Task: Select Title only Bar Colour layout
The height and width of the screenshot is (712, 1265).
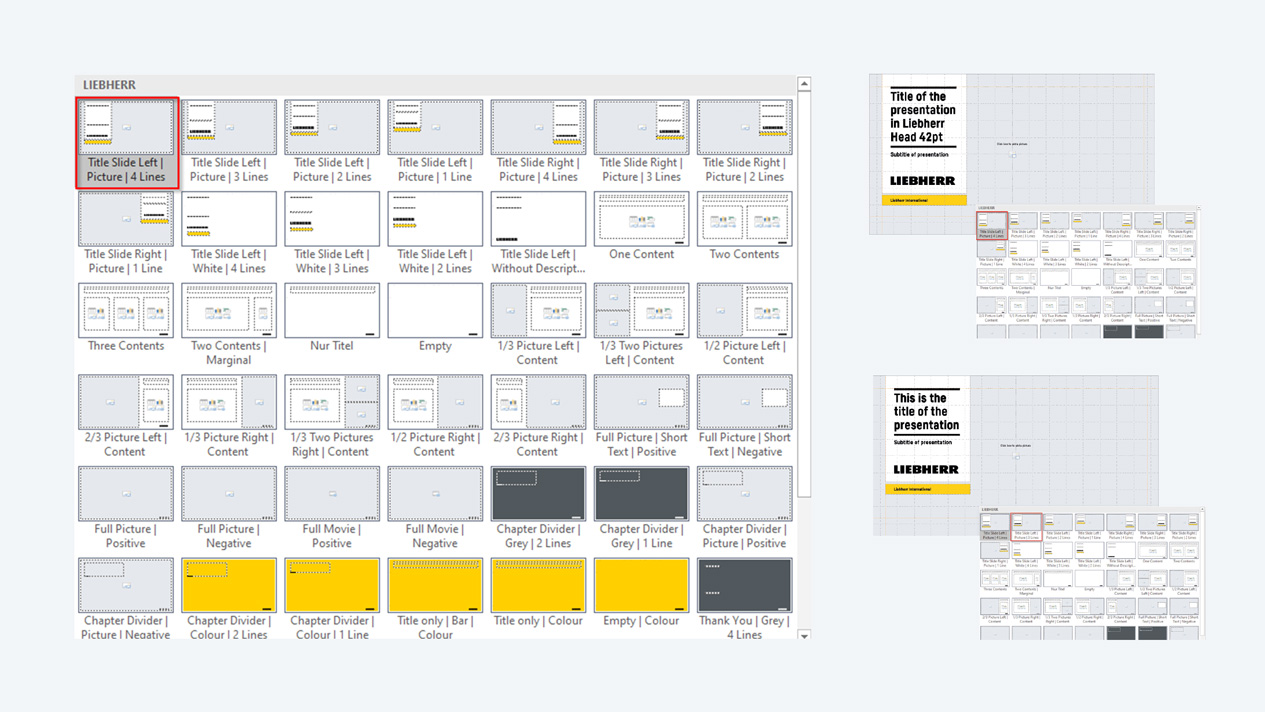Action: pos(435,586)
